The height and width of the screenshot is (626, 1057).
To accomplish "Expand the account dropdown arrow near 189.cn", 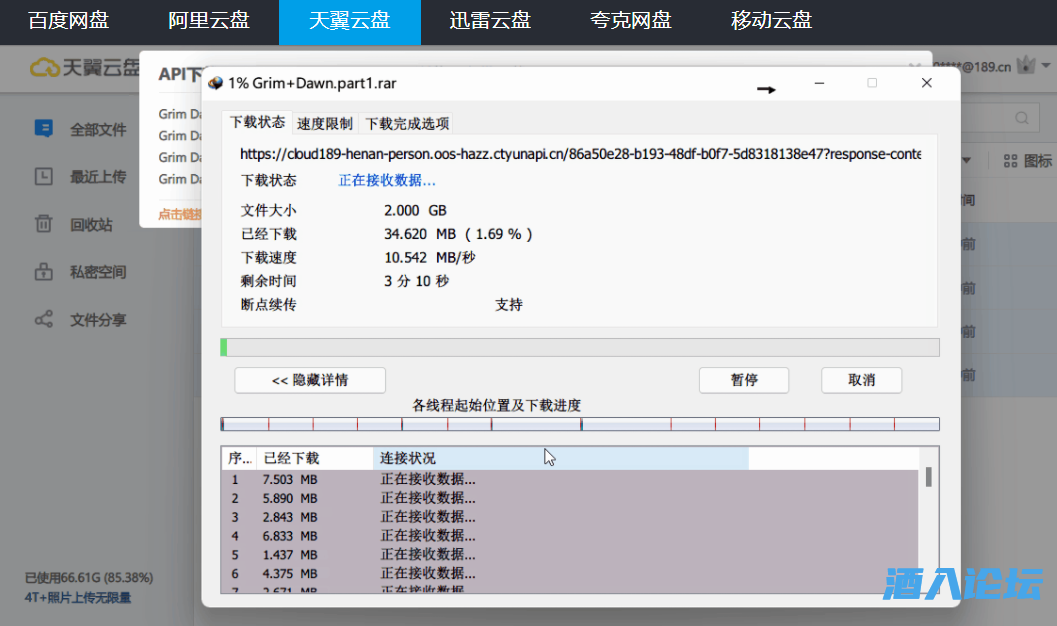I will pos(1047,67).
